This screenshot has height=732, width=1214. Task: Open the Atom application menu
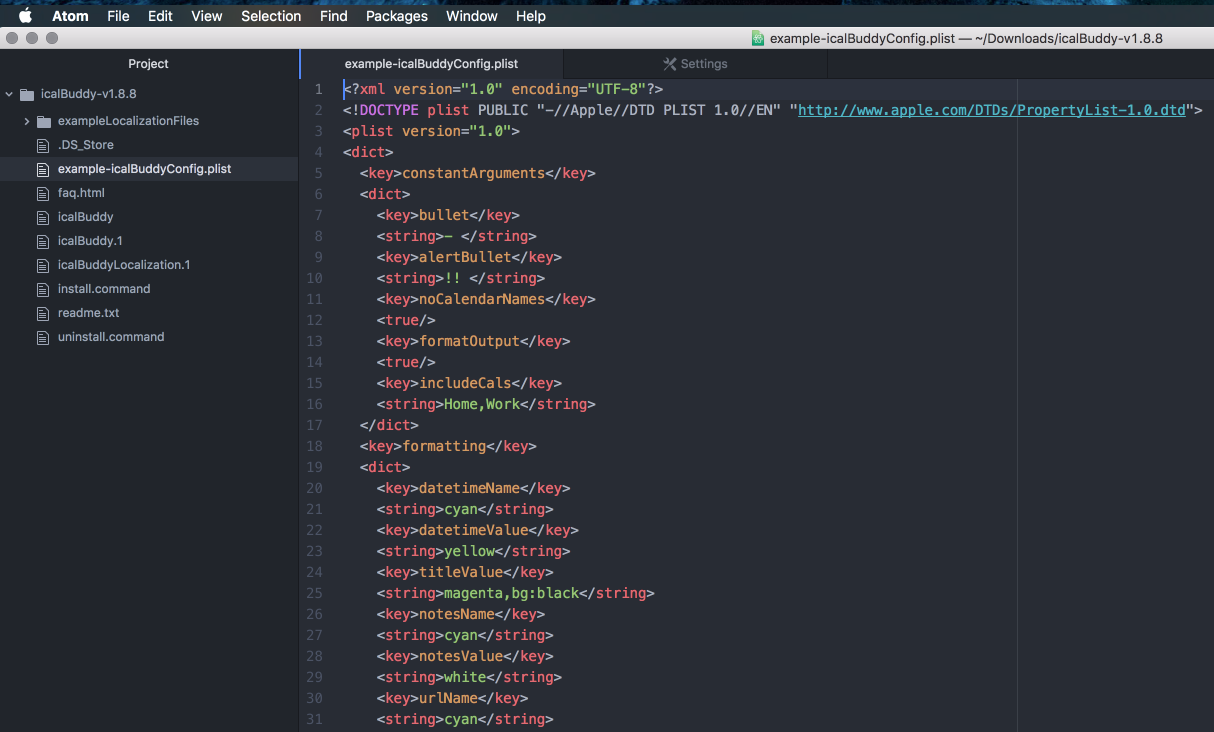70,15
